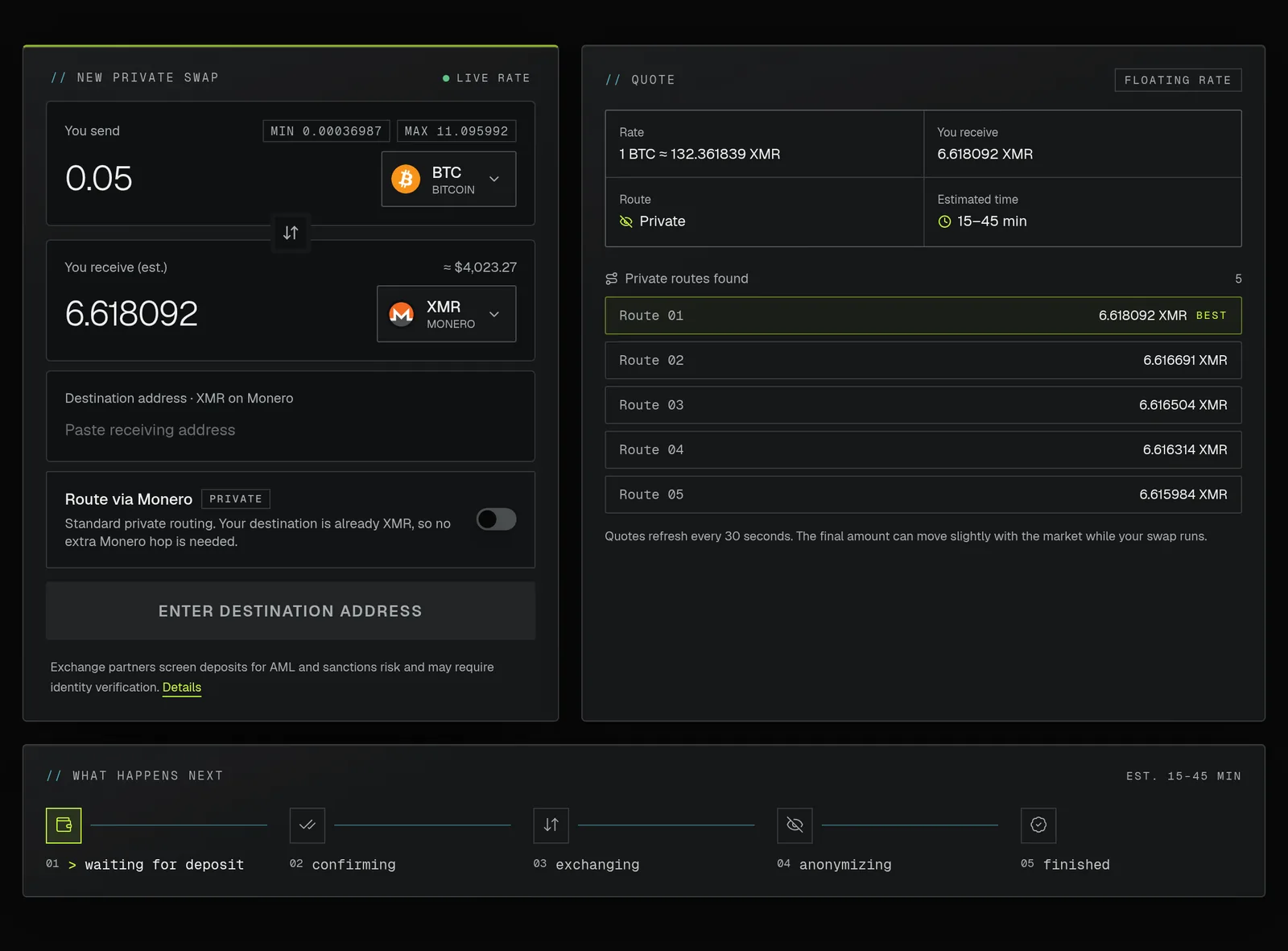Click the anonymizing crossed-eye step icon
The width and height of the screenshot is (1288, 951).
[795, 825]
